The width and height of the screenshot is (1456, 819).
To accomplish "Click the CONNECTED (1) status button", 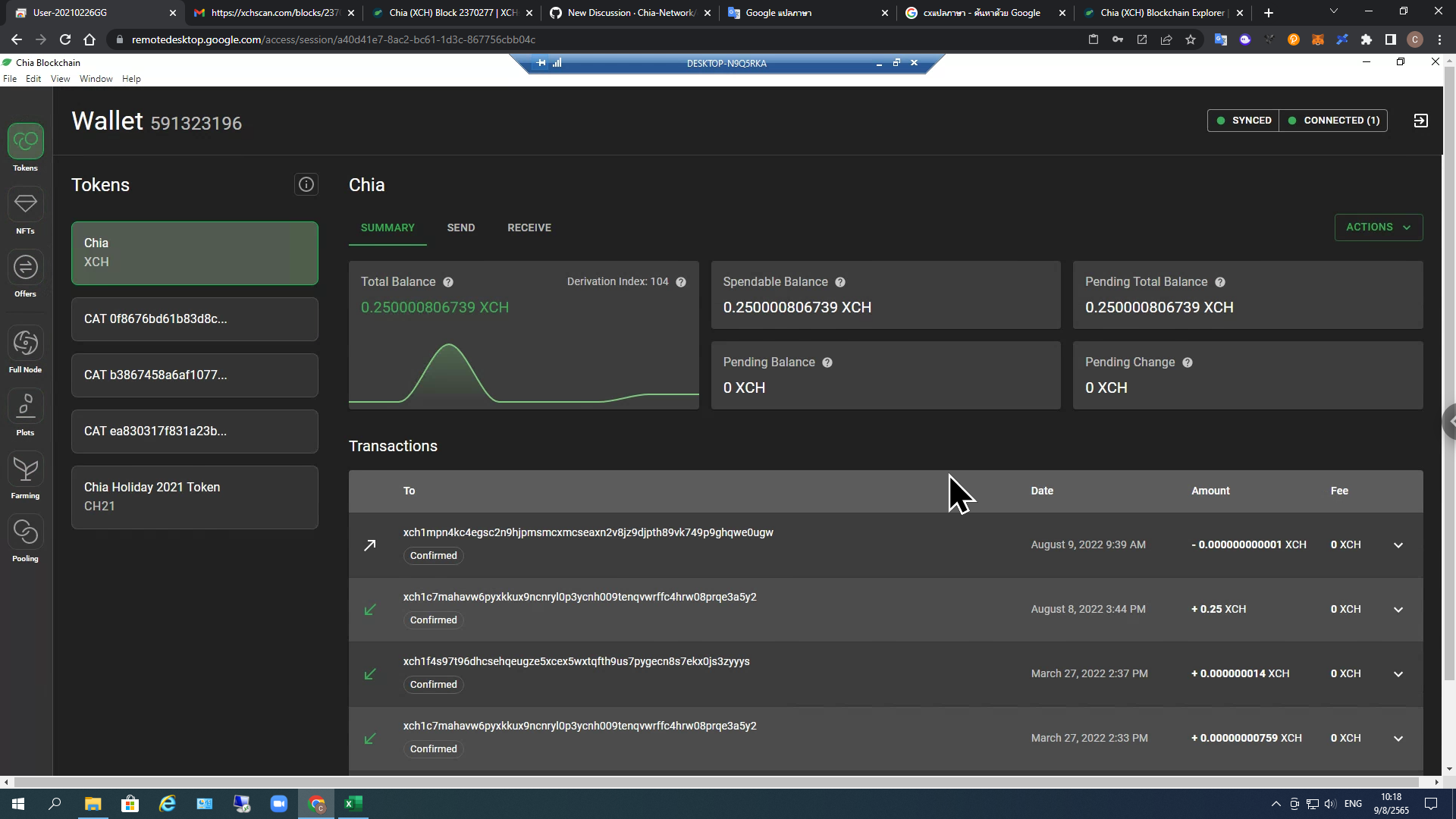I will 1333,121.
